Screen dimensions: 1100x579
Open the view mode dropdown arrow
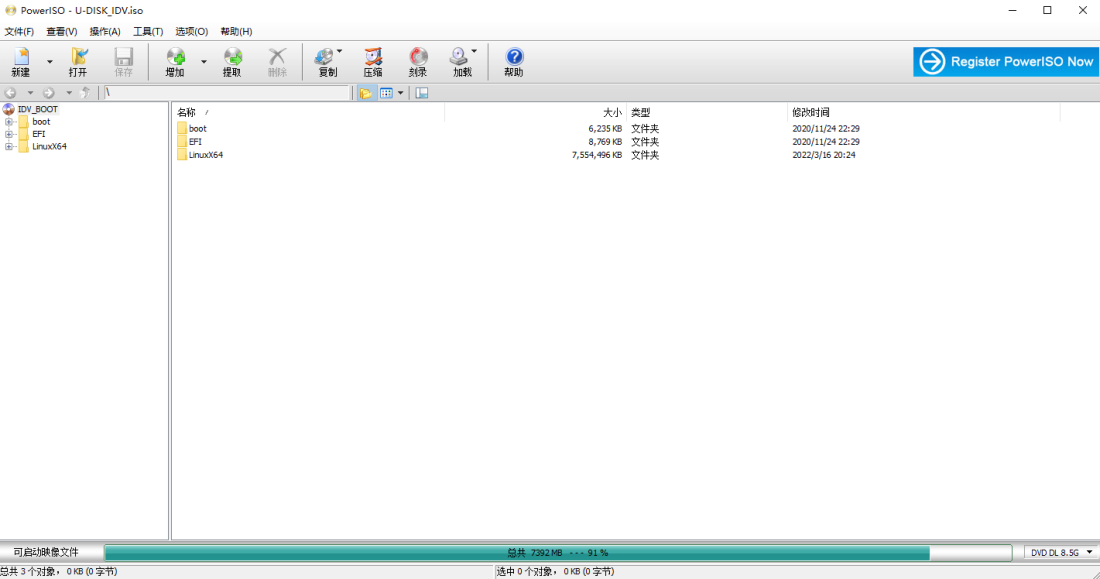401,93
